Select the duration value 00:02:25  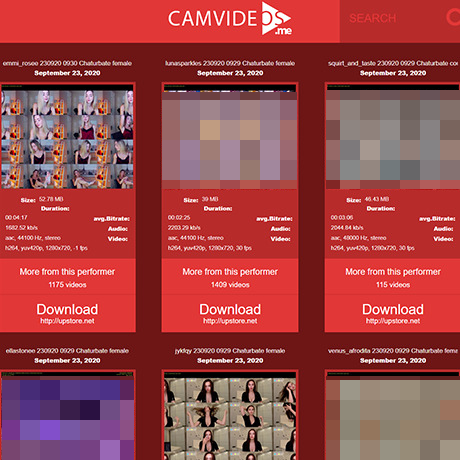179,218
